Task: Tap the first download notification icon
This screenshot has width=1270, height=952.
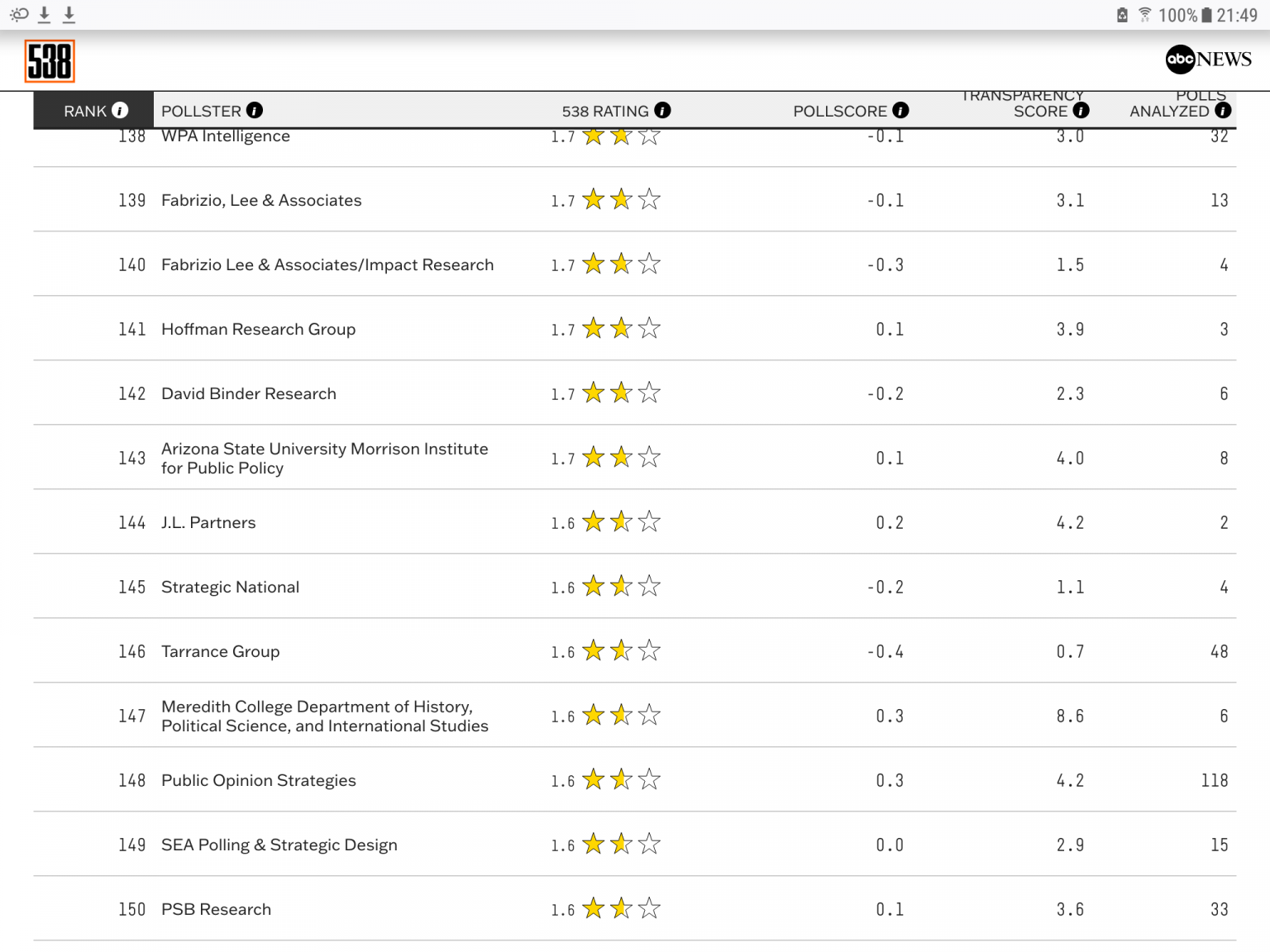Action: point(45,14)
